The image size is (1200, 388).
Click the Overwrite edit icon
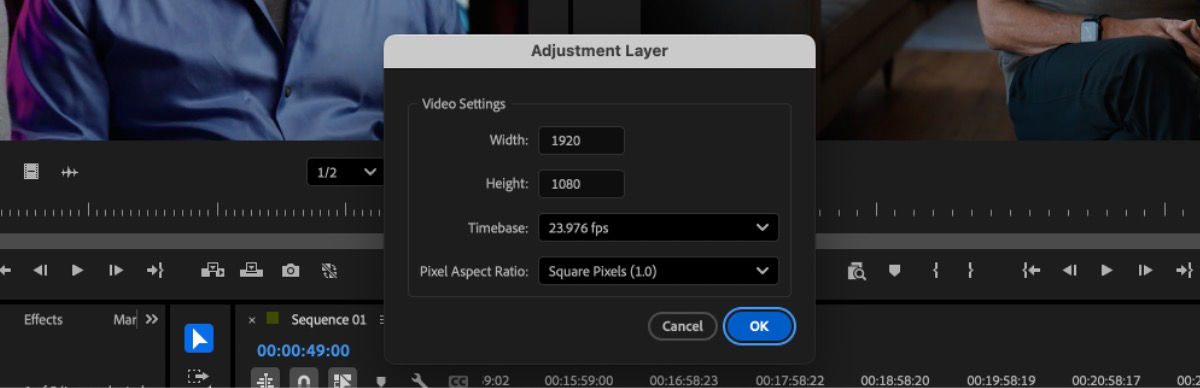click(252, 270)
